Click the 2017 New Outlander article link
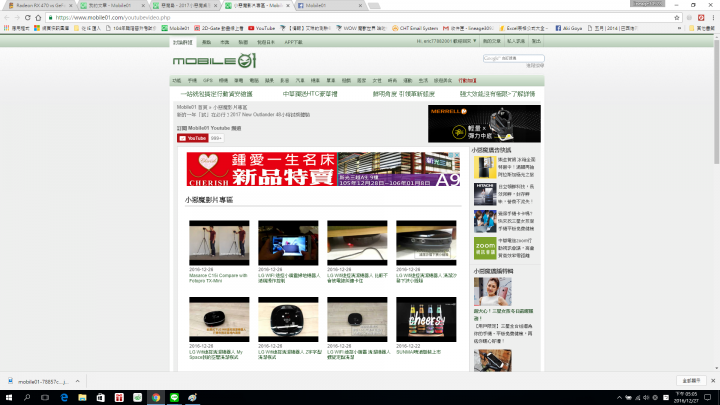 click(x=243, y=114)
